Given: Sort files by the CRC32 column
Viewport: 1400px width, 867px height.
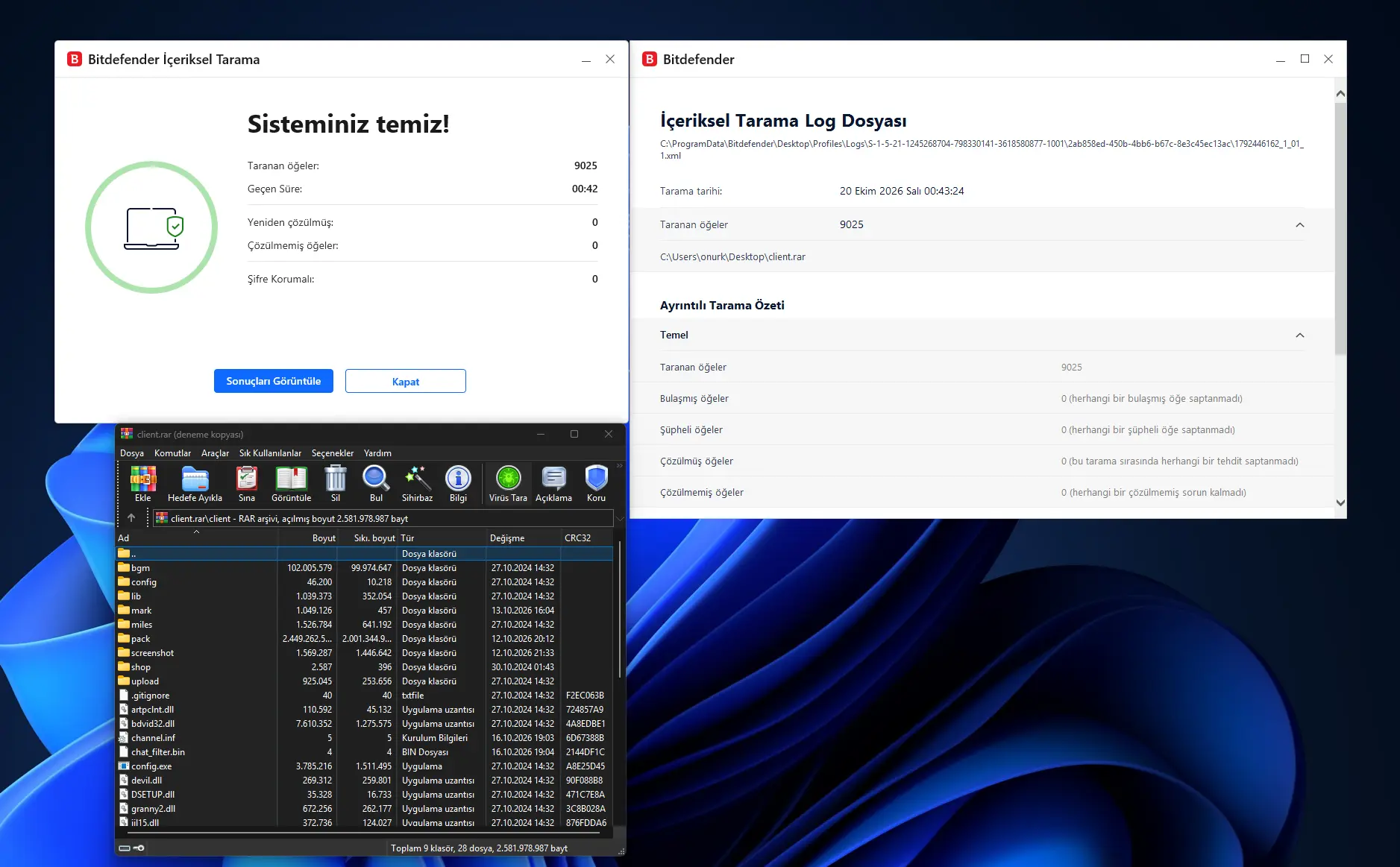Looking at the screenshot, I should 587,538.
